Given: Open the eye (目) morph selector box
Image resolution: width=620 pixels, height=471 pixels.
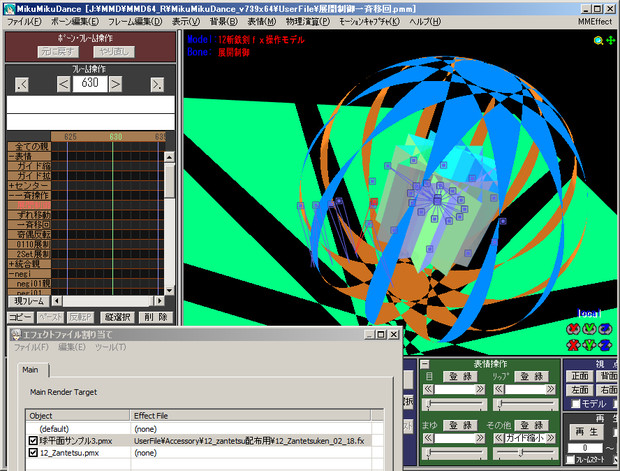Looking at the screenshot, I should tap(454, 389).
